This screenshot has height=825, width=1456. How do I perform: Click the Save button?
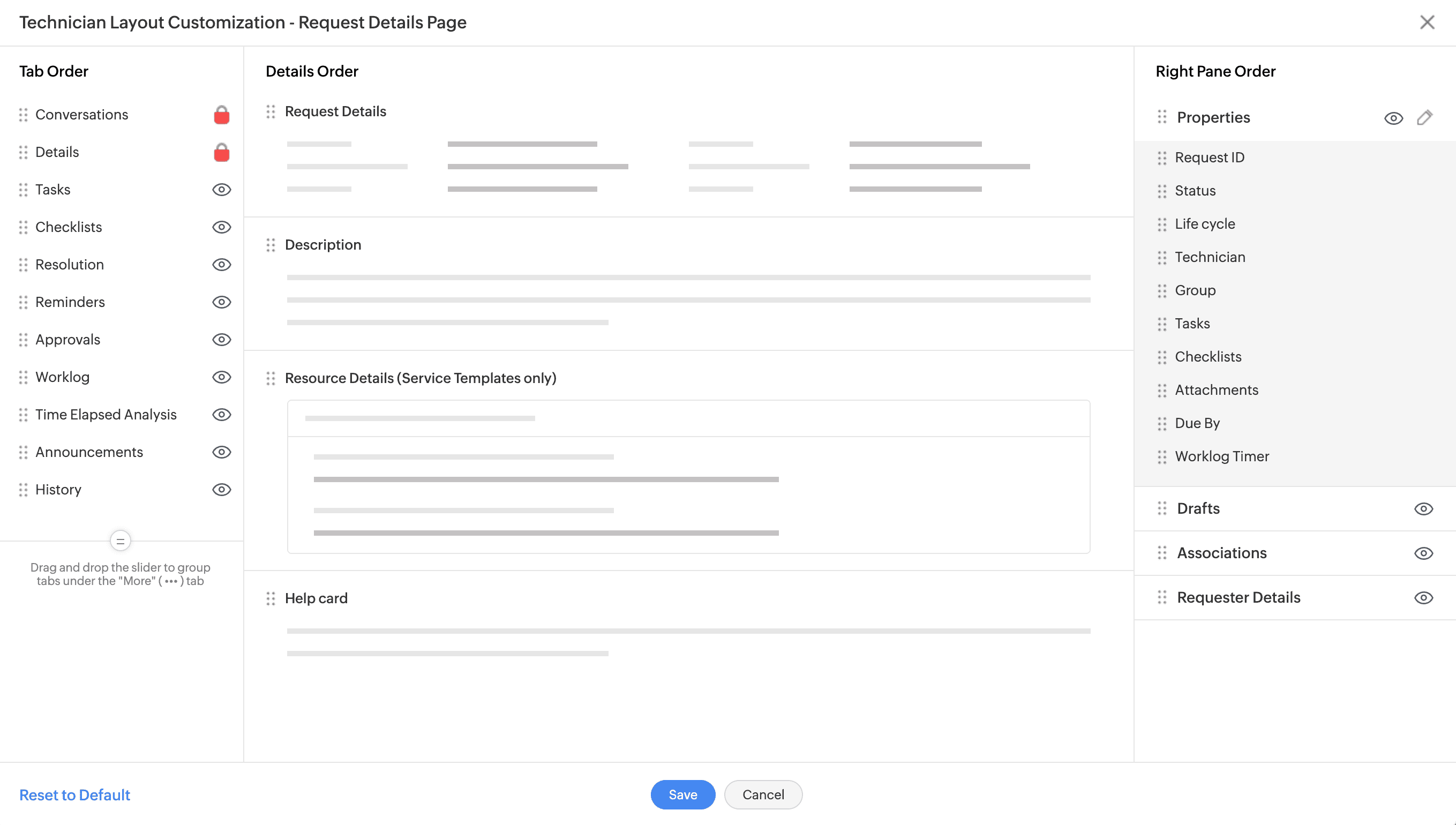pyautogui.click(x=682, y=794)
